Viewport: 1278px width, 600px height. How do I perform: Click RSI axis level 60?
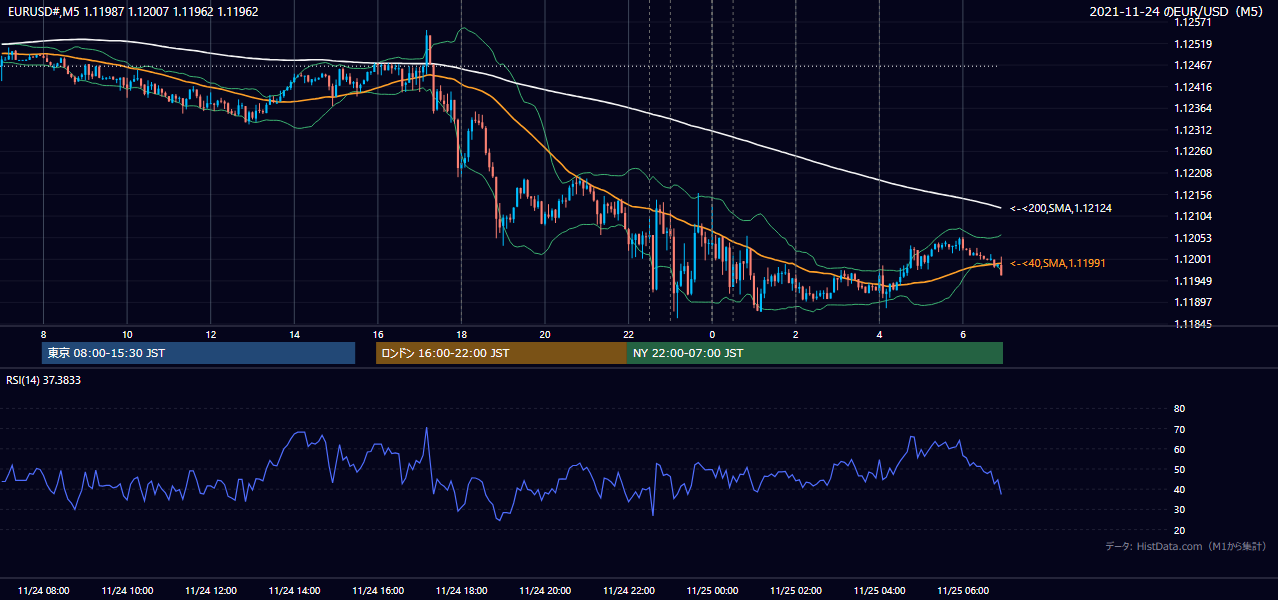tap(1179, 449)
